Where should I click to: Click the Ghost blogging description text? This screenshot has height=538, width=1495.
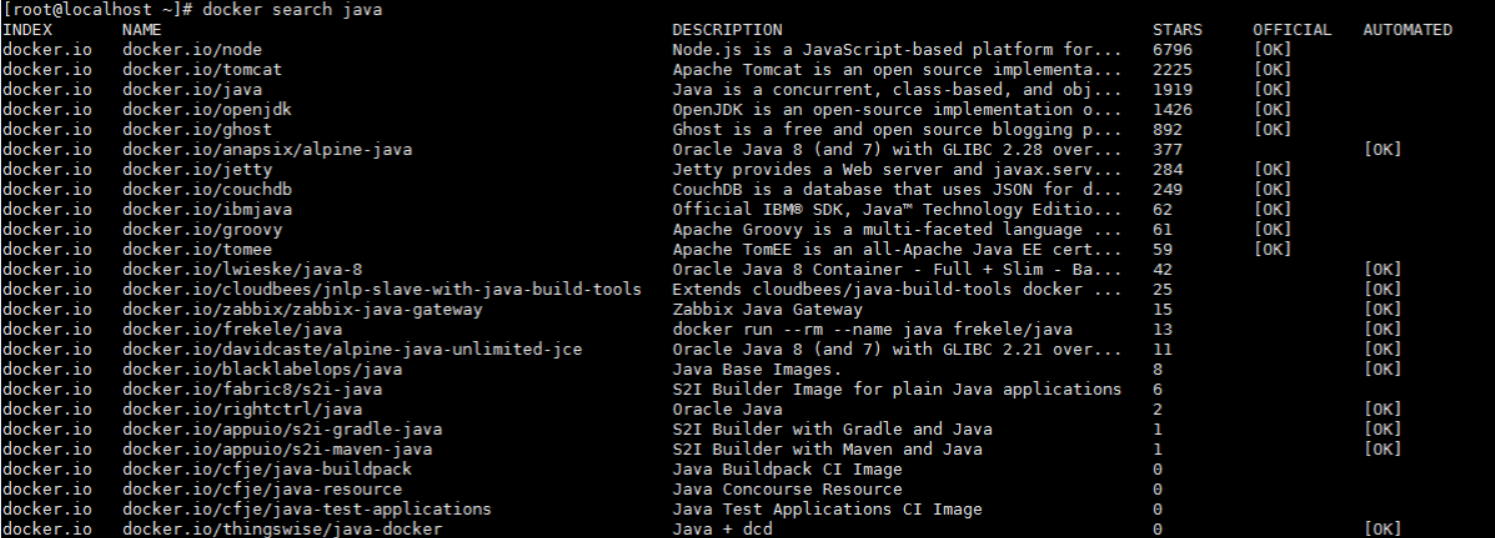(x=897, y=129)
